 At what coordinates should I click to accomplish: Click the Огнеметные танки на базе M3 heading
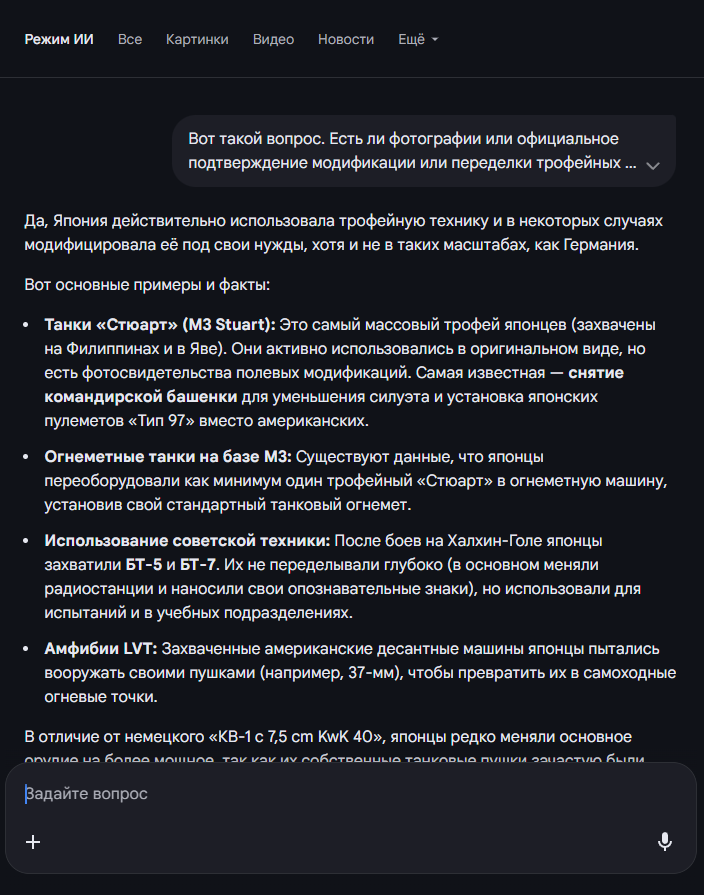click(168, 457)
